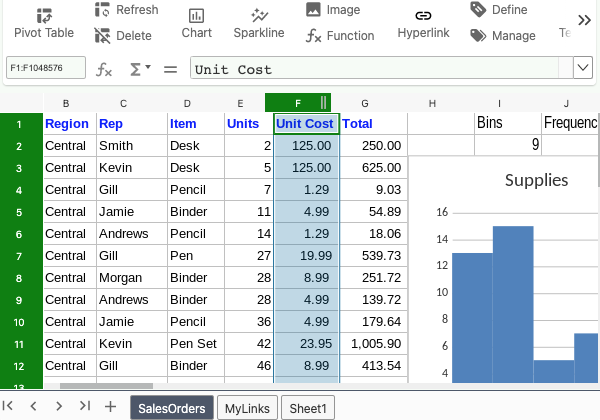600x420 pixels.
Task: Switch to the Sheet1 tab
Action: click(x=308, y=408)
